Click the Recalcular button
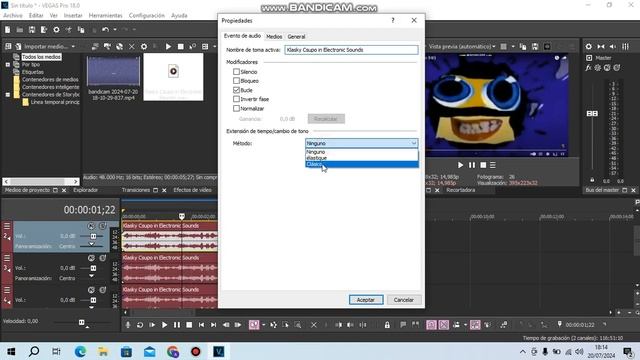Screen dimensions: 640x360 [326, 119]
